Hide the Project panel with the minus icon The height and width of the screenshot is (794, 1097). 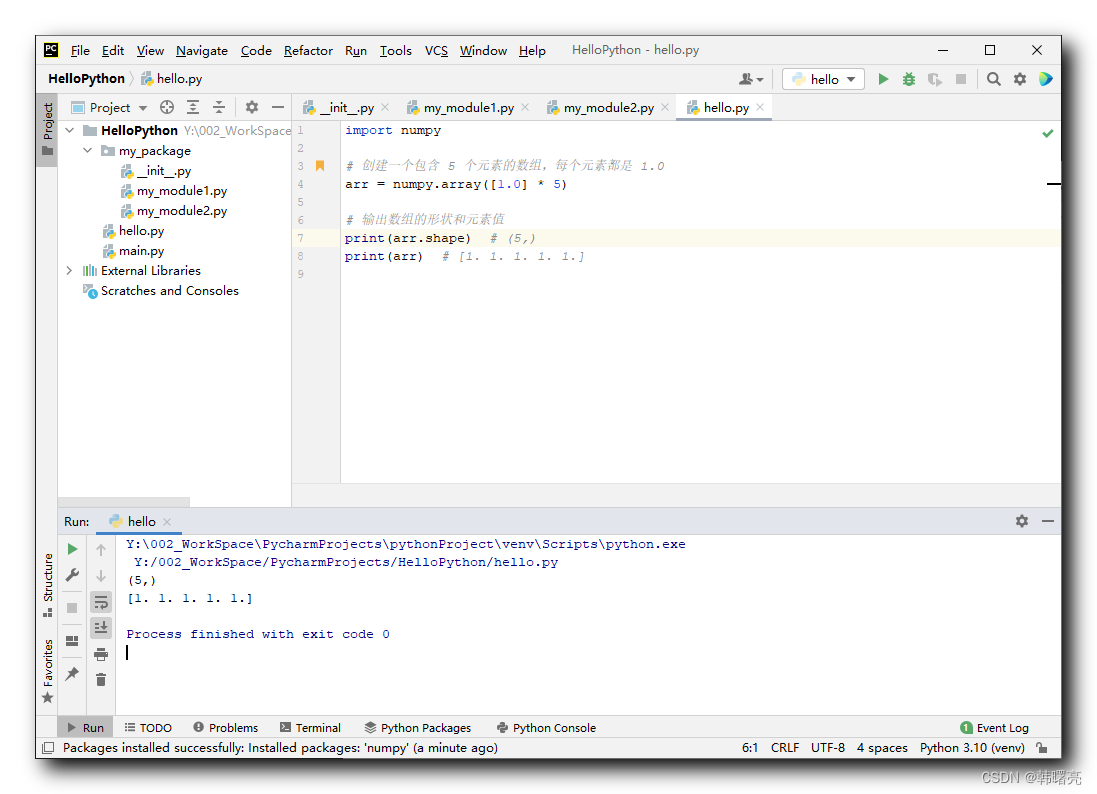(278, 107)
